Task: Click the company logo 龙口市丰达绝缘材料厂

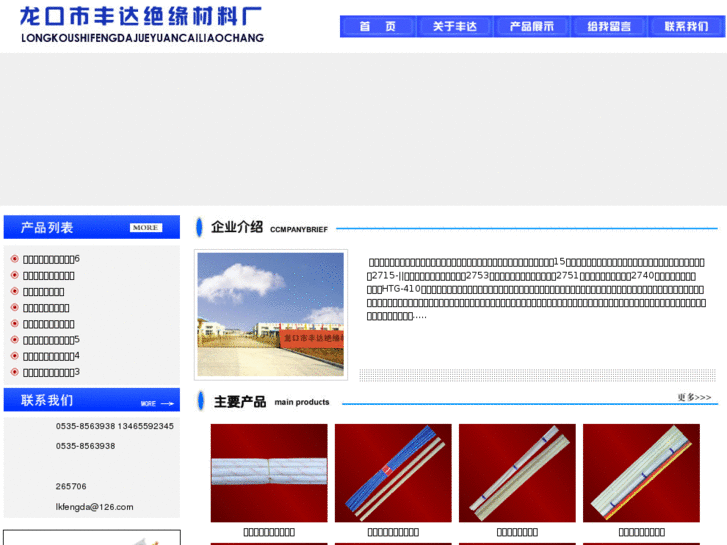Action: [x=142, y=25]
